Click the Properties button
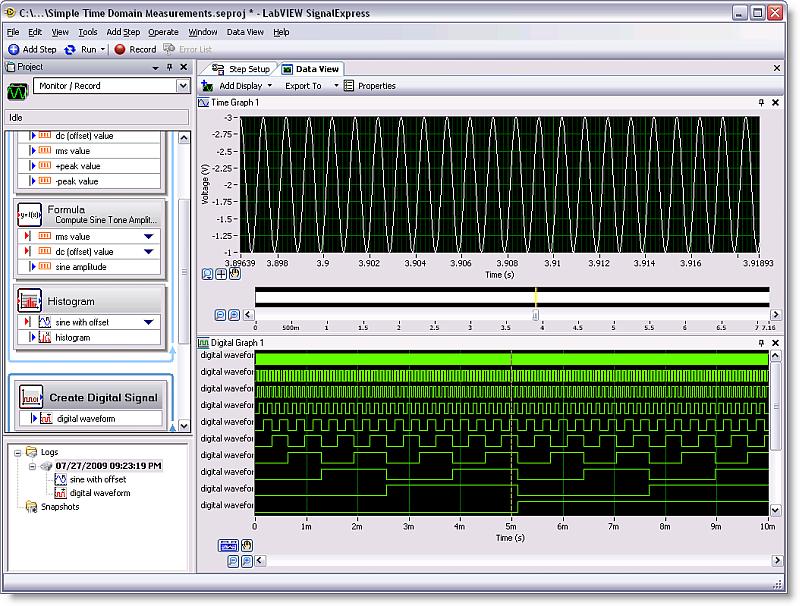The height and width of the screenshot is (606, 800). [370, 86]
